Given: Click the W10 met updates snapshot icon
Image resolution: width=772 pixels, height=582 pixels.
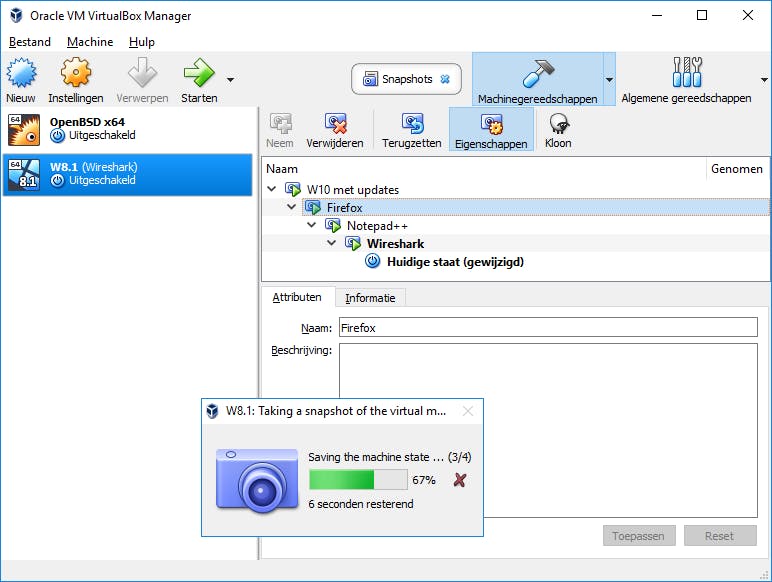Looking at the screenshot, I should 293,189.
